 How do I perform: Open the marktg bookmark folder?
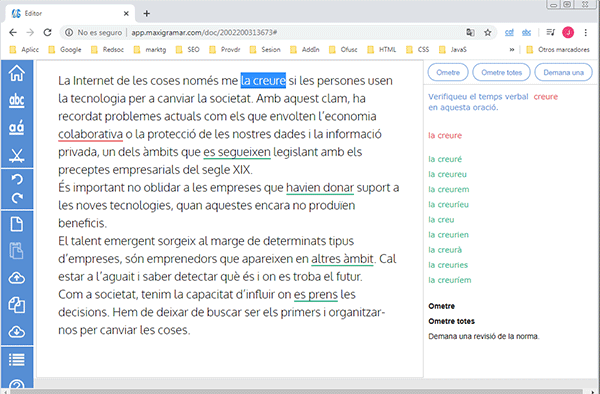click(x=150, y=49)
